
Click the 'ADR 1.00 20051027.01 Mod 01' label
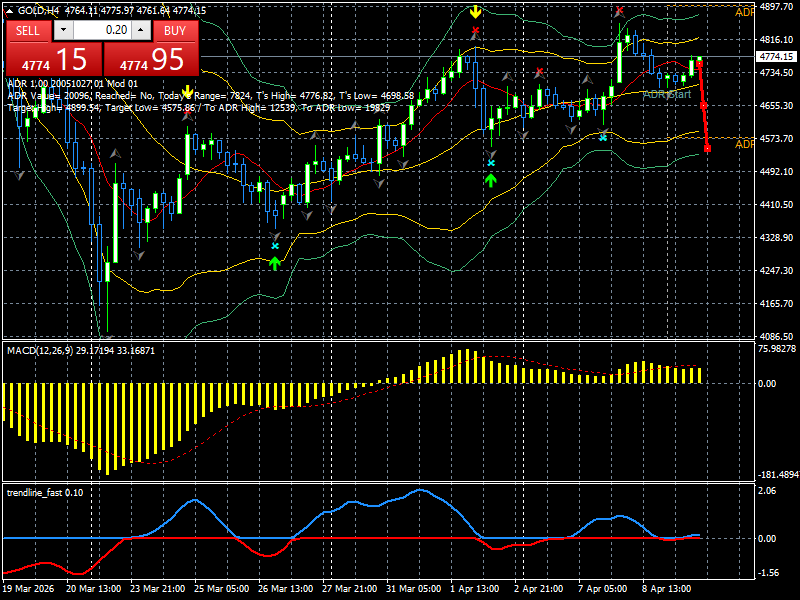pos(72,84)
